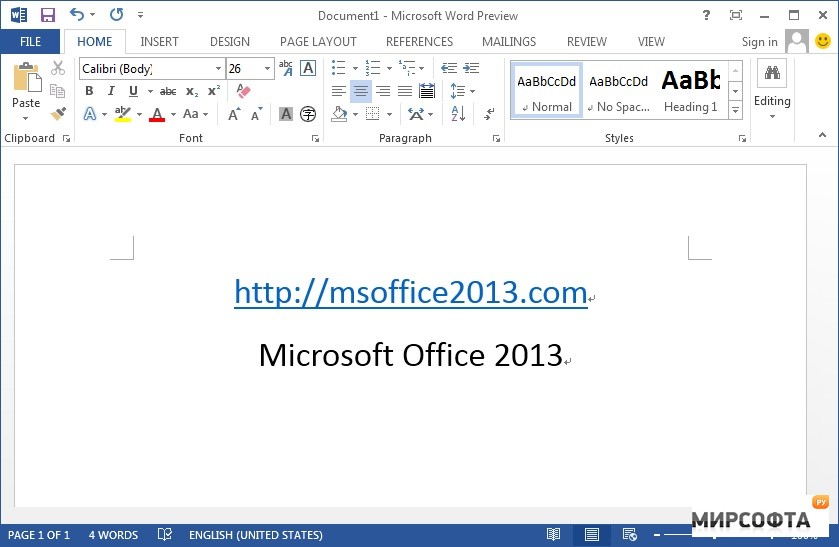The height and width of the screenshot is (547, 839).
Task: Open the FILE tab
Action: pyautogui.click(x=30, y=41)
